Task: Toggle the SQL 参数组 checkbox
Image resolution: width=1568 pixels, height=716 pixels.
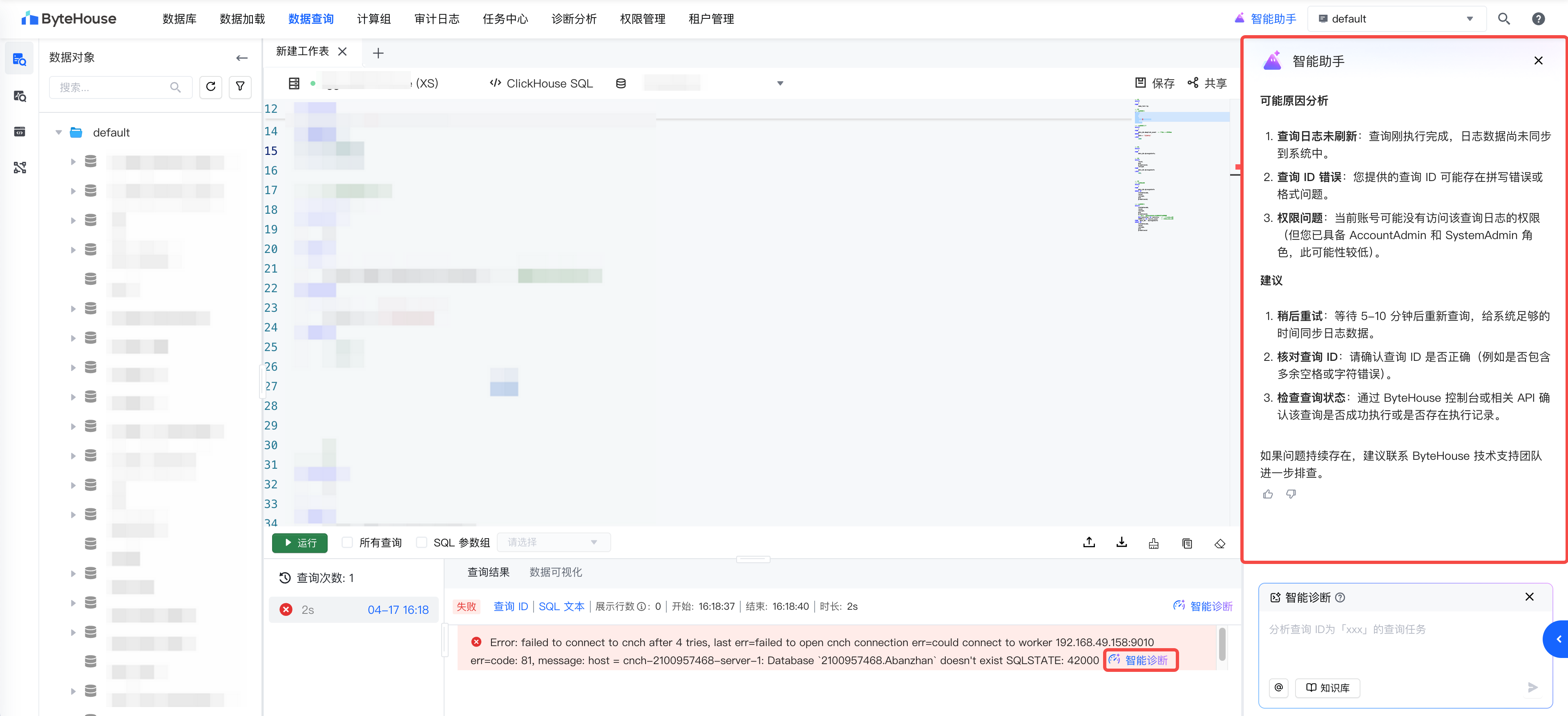Action: pyautogui.click(x=421, y=542)
